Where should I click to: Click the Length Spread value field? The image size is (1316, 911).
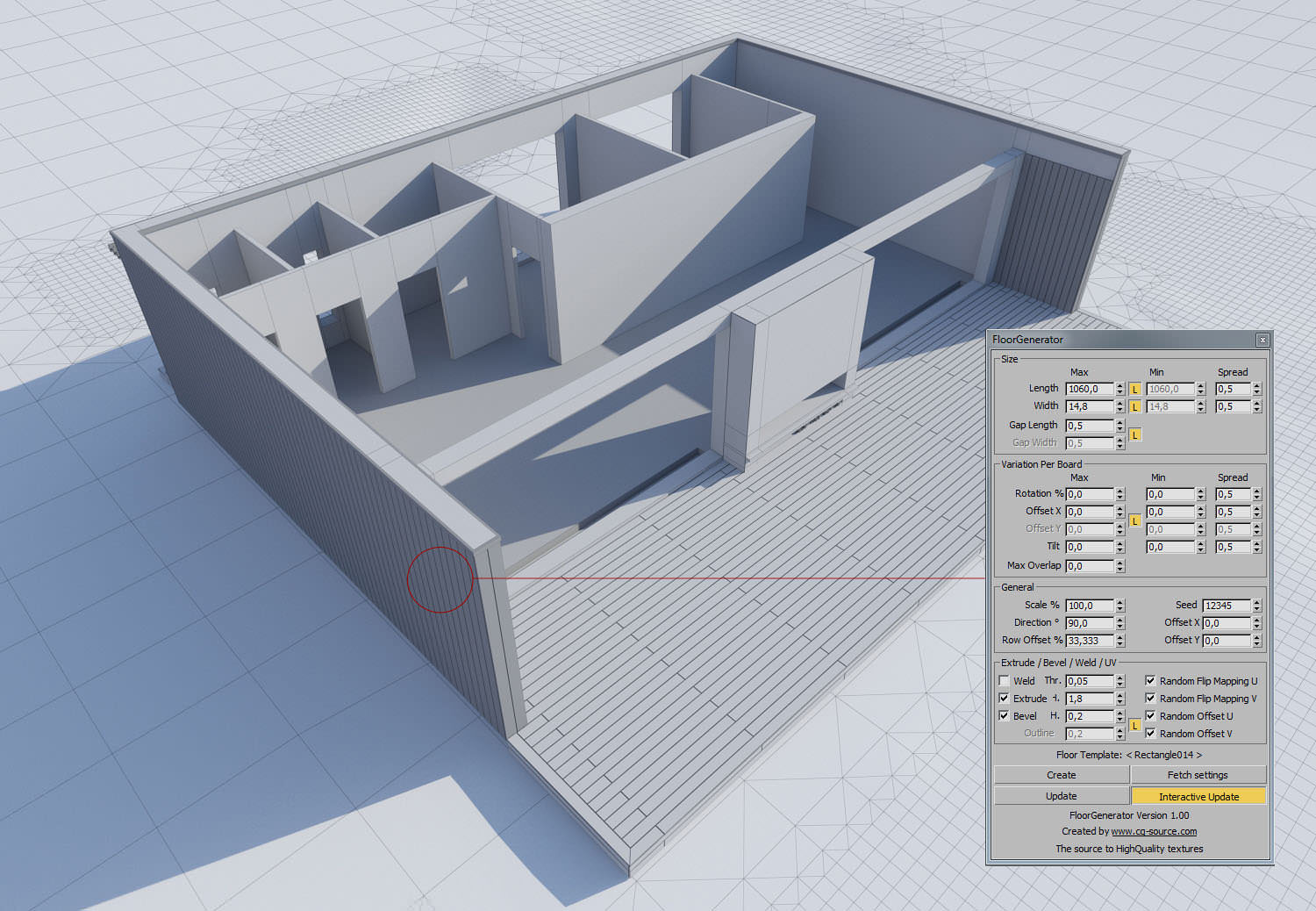1233,389
